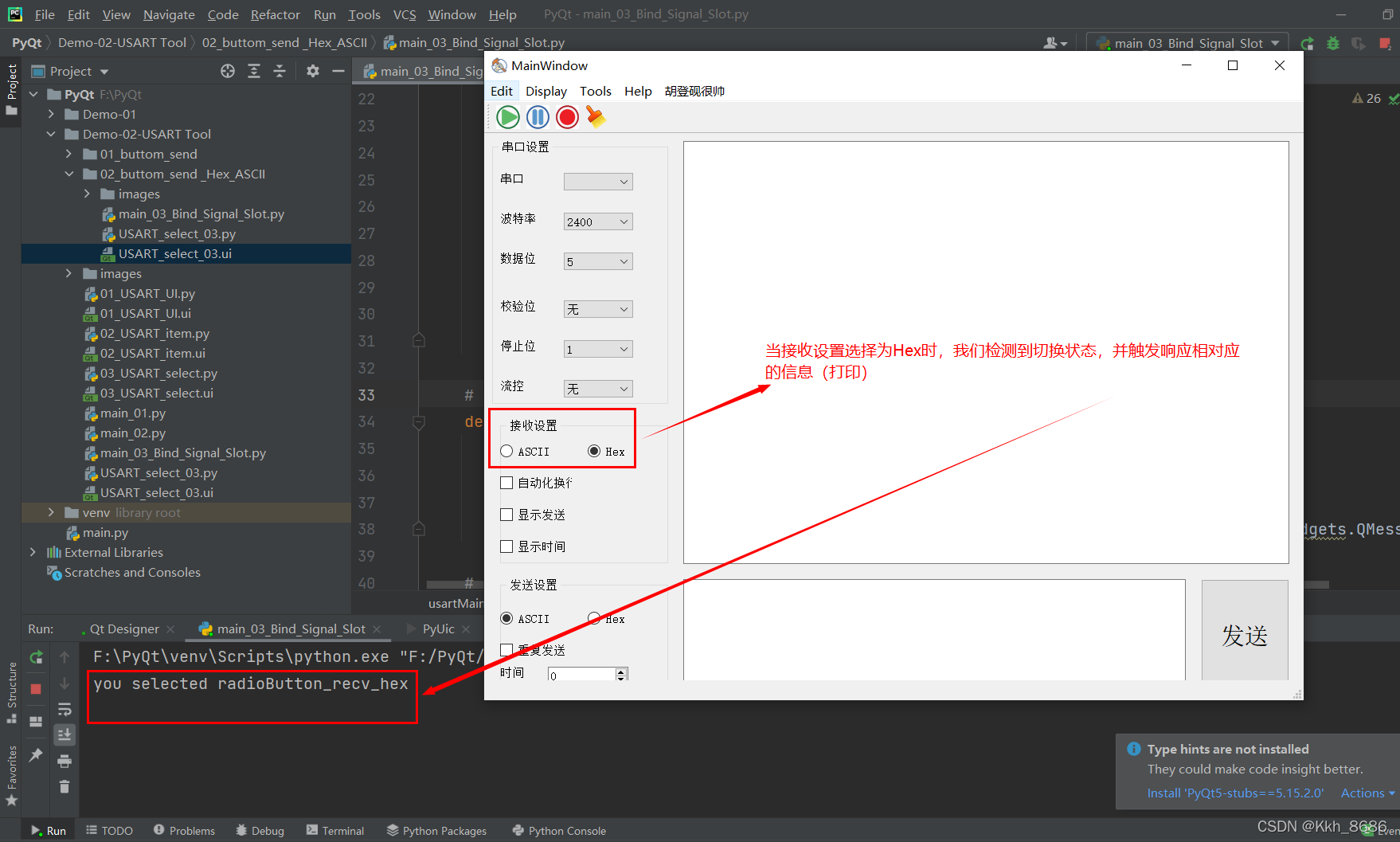Open Refactor menu in PyCharm

pos(275,14)
